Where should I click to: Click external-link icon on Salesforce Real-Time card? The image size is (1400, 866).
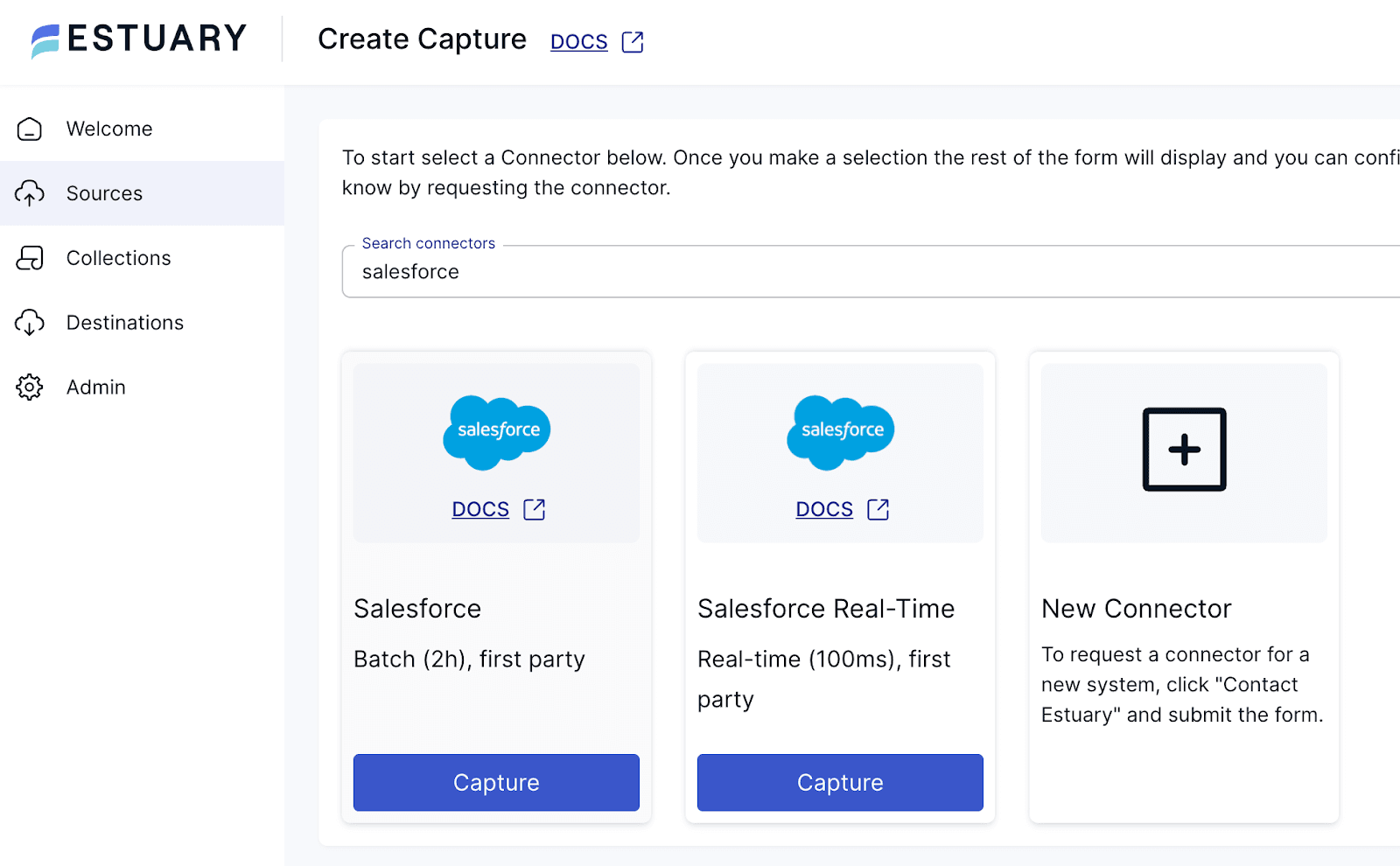pyautogui.click(x=878, y=509)
